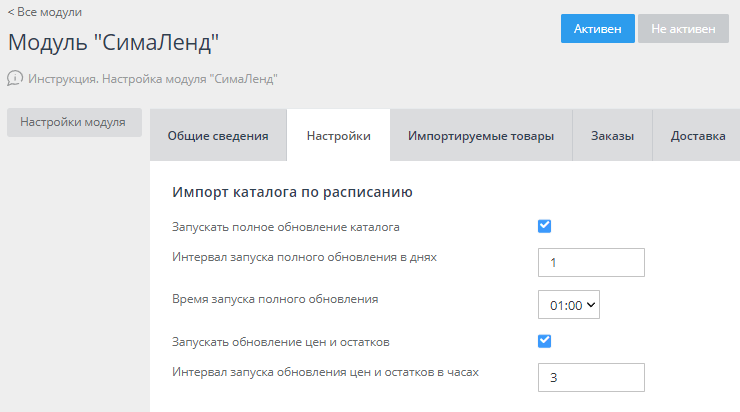This screenshot has height=412, width=740.
Task: Click the Запускать полное обновление каталога label
Action: pyautogui.click(x=286, y=227)
